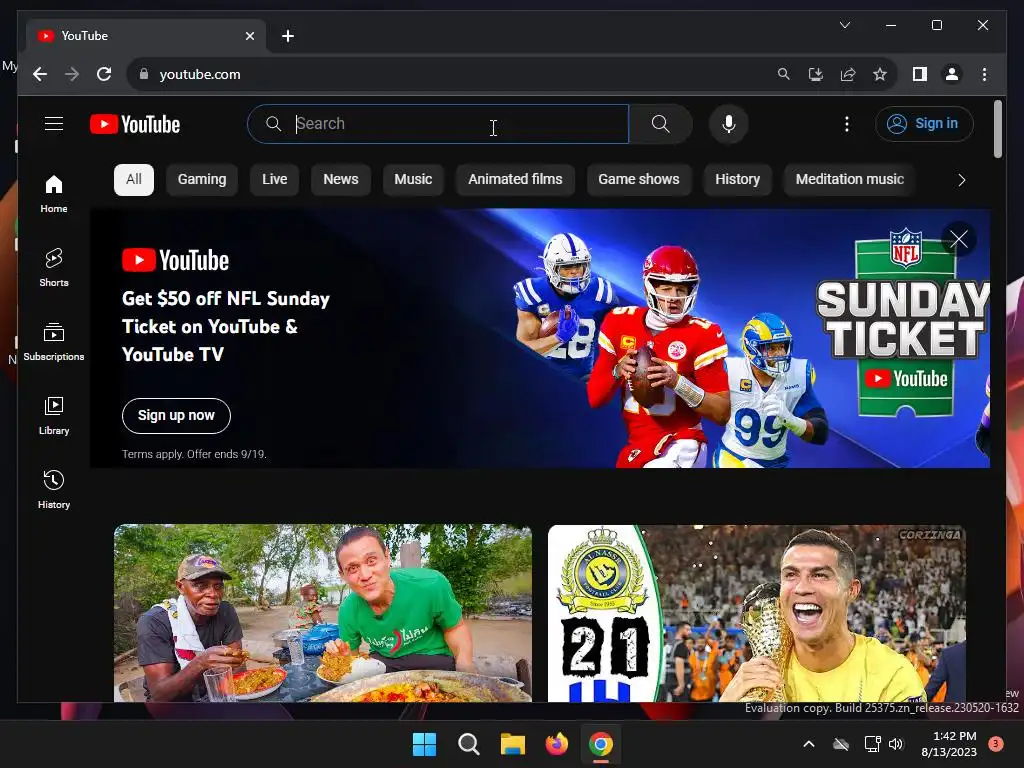1024x768 pixels.
Task: Open the volume speaker tray icon
Action: 896,744
